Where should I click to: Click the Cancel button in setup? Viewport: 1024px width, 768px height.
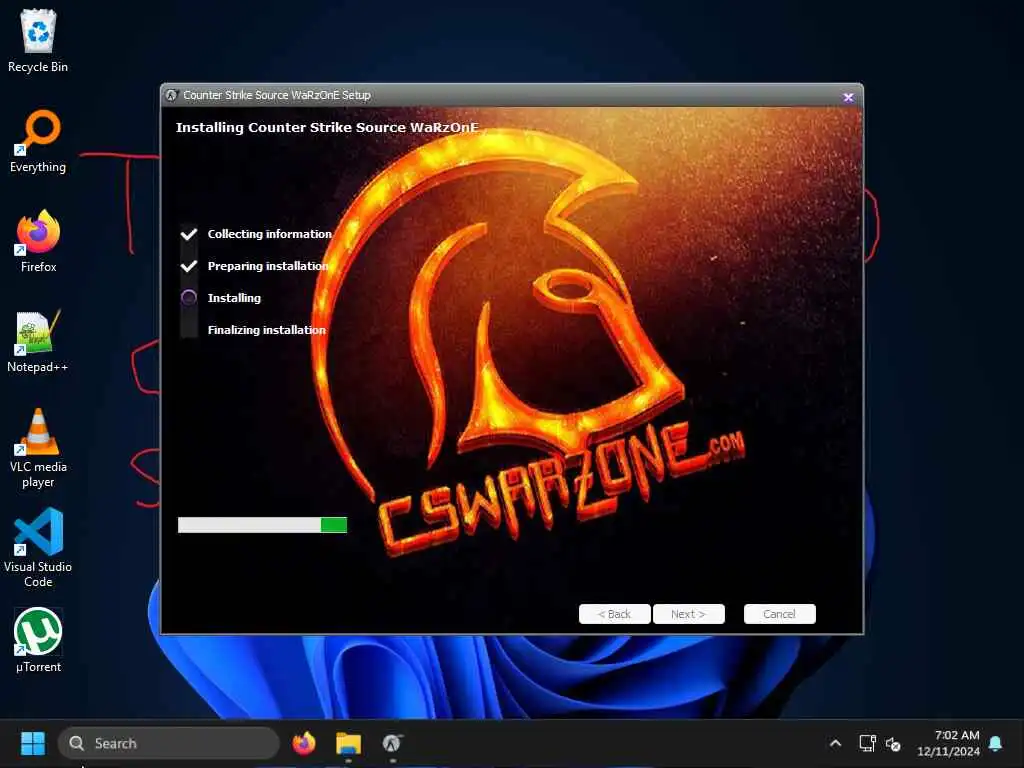tap(780, 614)
